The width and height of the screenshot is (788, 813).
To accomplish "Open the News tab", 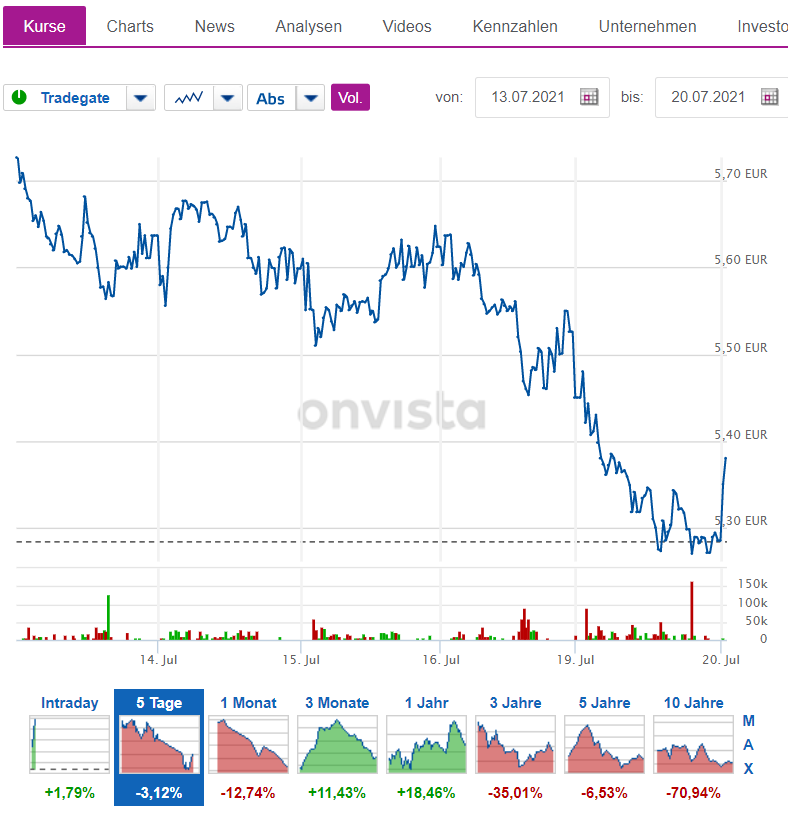I will pyautogui.click(x=215, y=26).
